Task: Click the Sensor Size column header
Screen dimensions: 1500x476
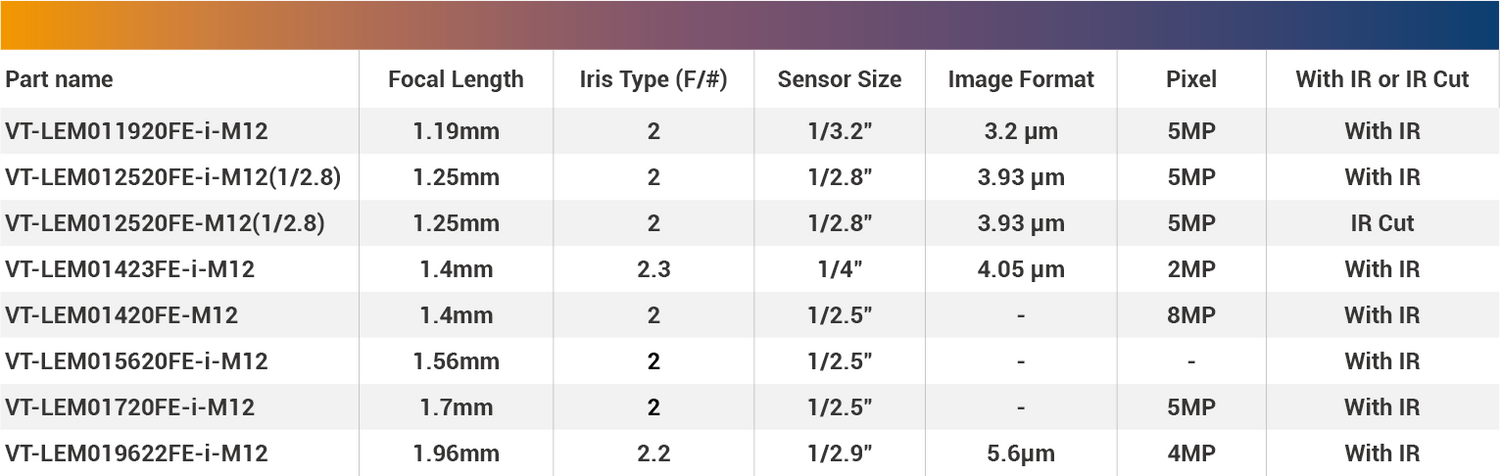Action: (x=839, y=79)
